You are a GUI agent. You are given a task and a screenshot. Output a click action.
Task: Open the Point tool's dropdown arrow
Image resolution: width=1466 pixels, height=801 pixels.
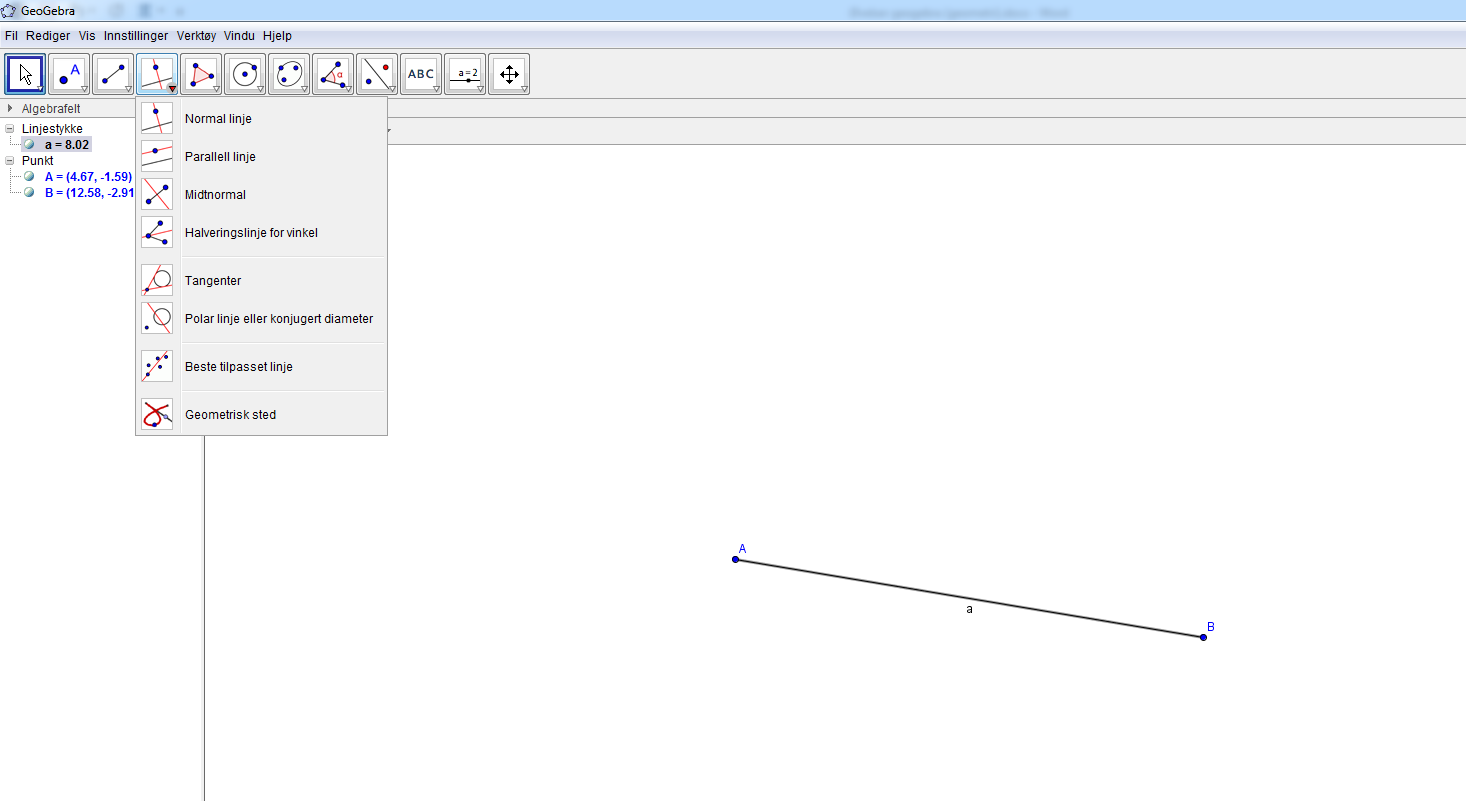pyautogui.click(x=84, y=89)
